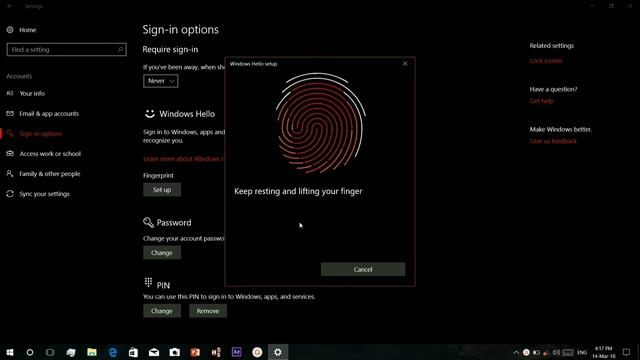Screen dimensions: 640x360
Task: Click the volume speaker icon
Action: pyautogui.click(x=556, y=353)
